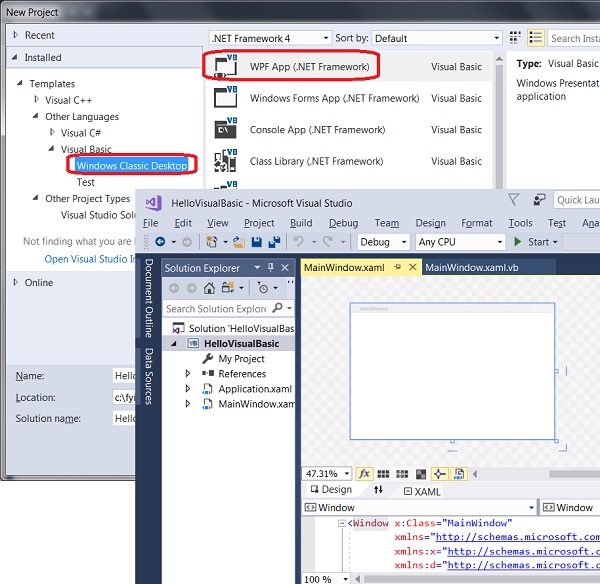
Task: Open the 47.31% designer zoom dropdown
Action: pos(347,474)
